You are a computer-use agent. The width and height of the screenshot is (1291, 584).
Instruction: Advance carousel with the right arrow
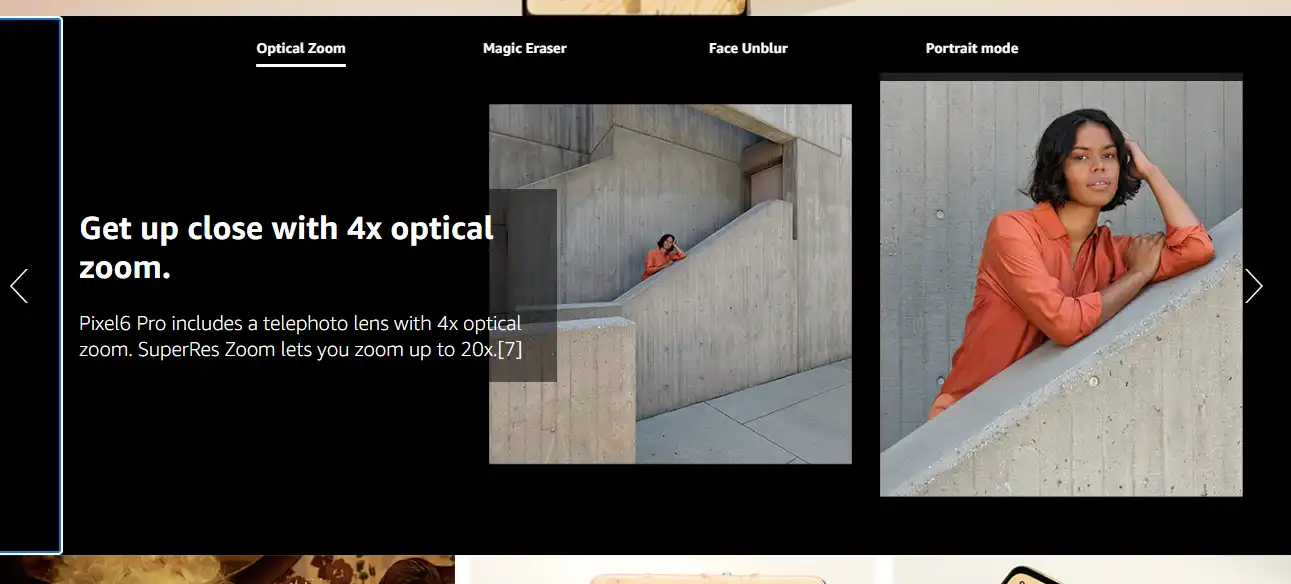[1254, 286]
